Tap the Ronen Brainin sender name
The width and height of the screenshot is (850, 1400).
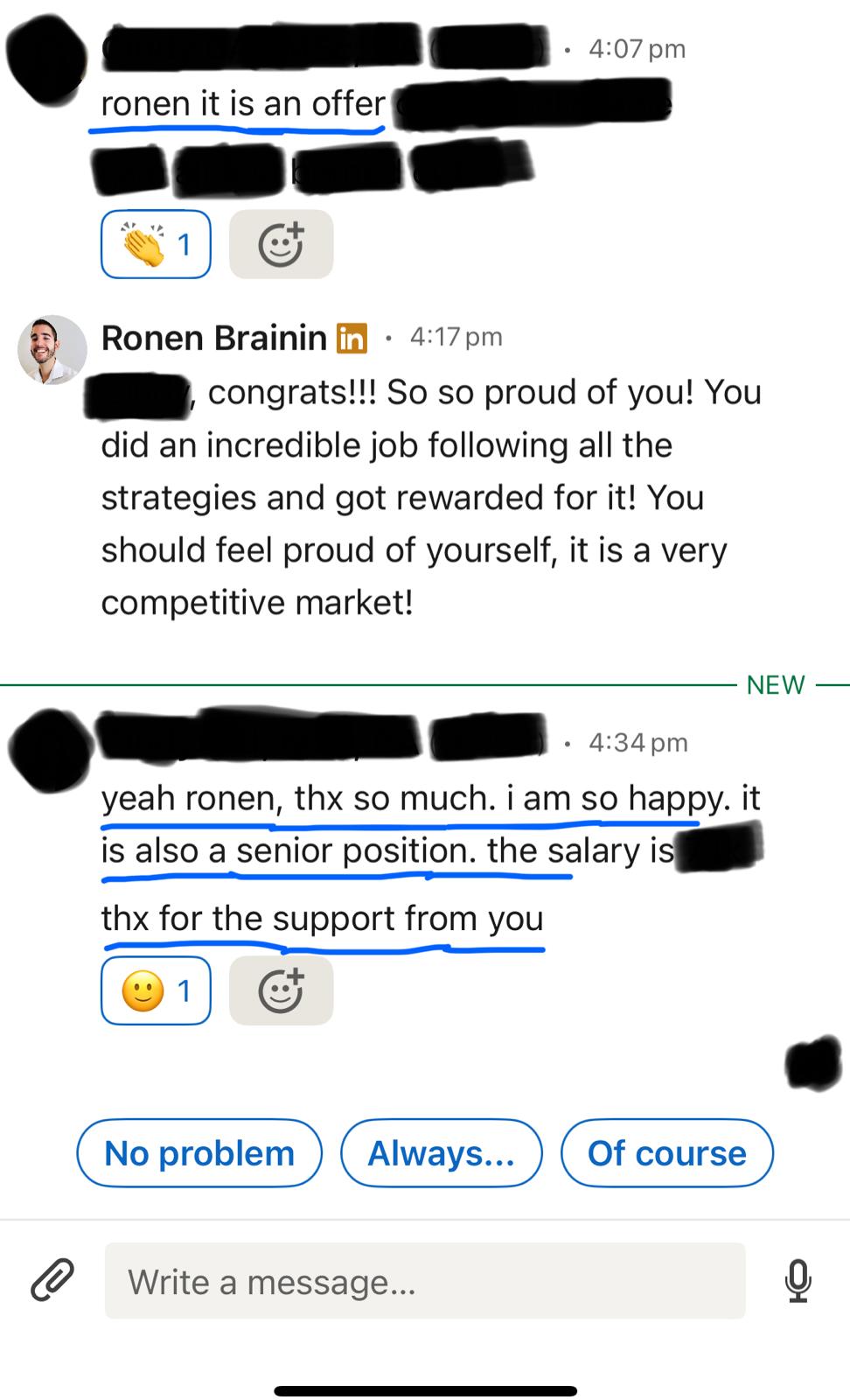[x=213, y=338]
